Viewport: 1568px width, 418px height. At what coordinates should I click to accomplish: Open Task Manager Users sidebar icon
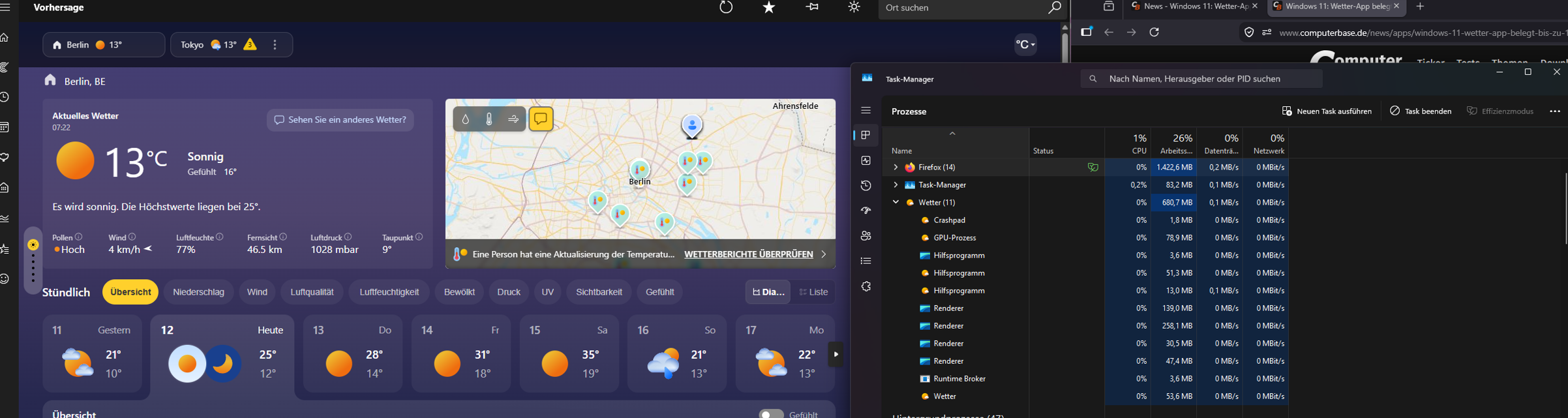(866, 236)
